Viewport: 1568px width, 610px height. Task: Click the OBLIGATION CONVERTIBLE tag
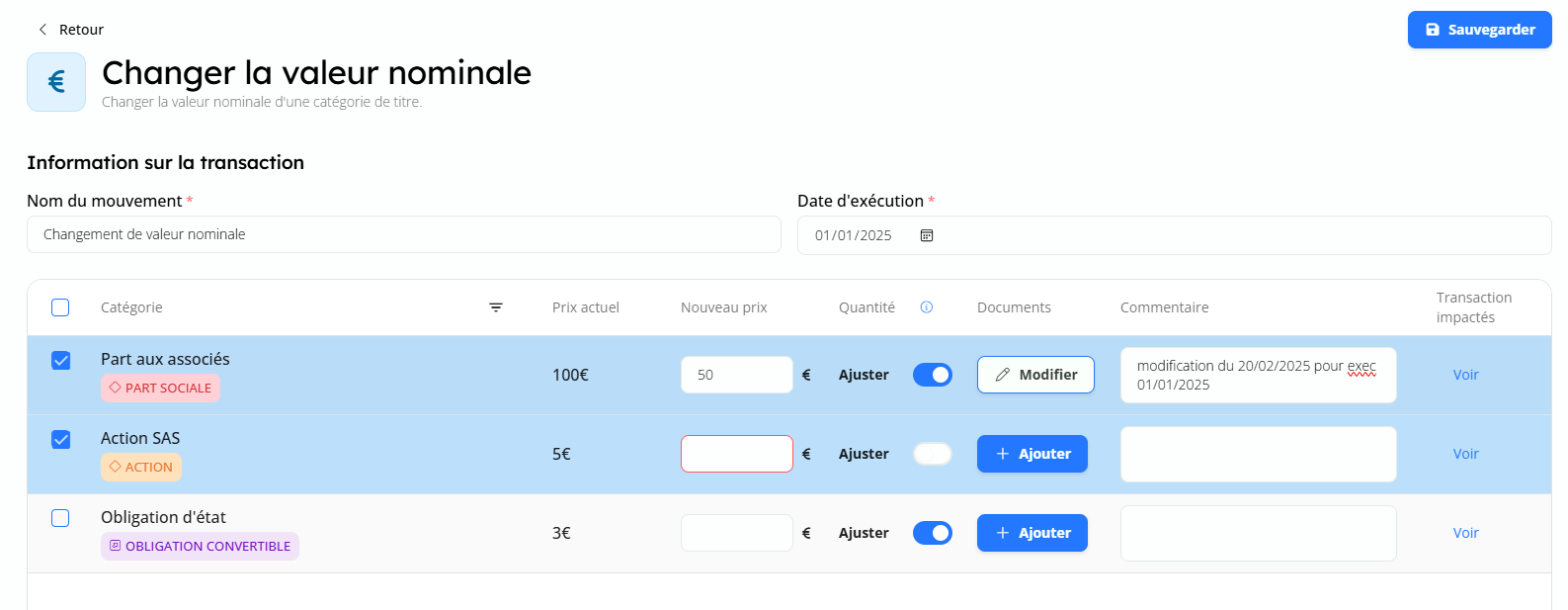click(x=200, y=546)
